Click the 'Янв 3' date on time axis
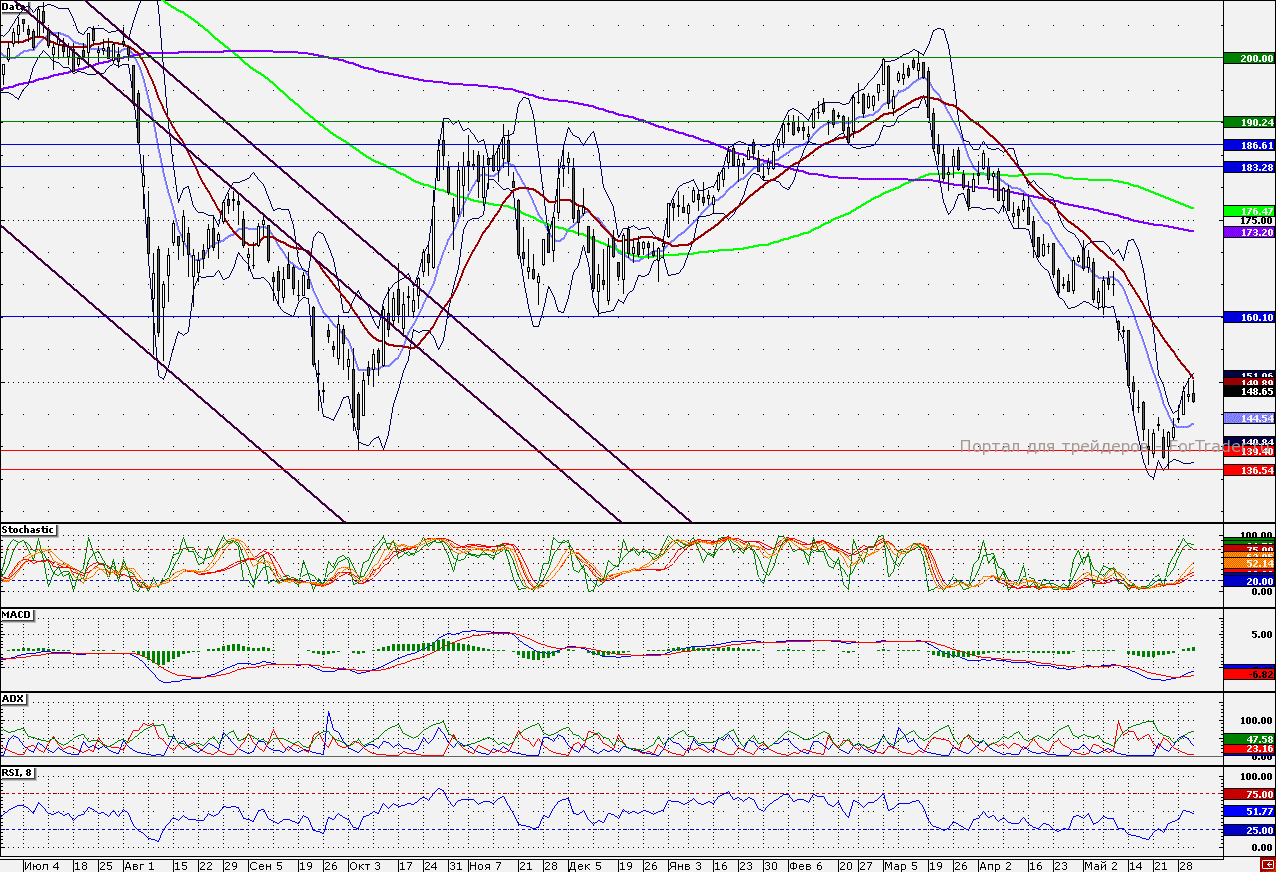This screenshot has width=1276, height=872. point(685,865)
